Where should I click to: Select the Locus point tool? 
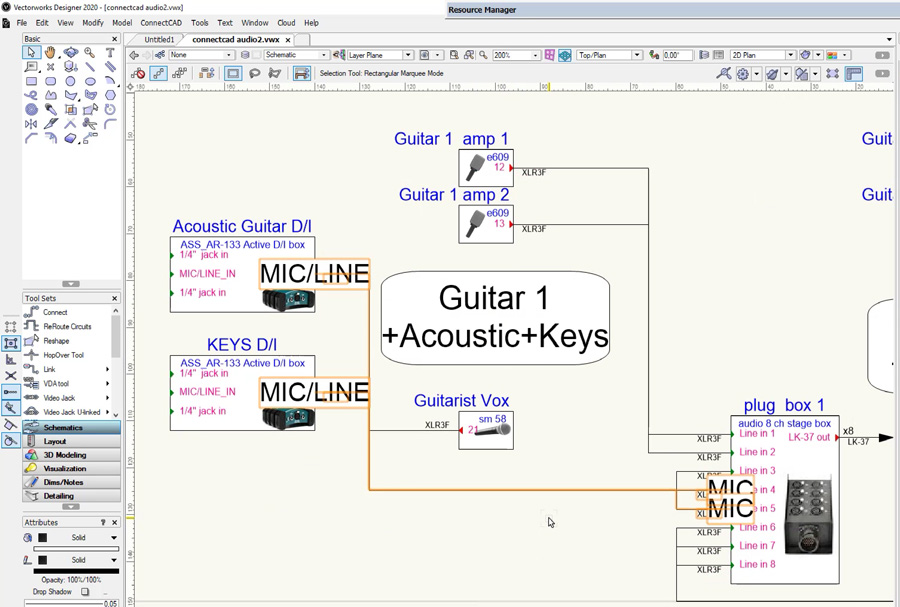pos(51,67)
